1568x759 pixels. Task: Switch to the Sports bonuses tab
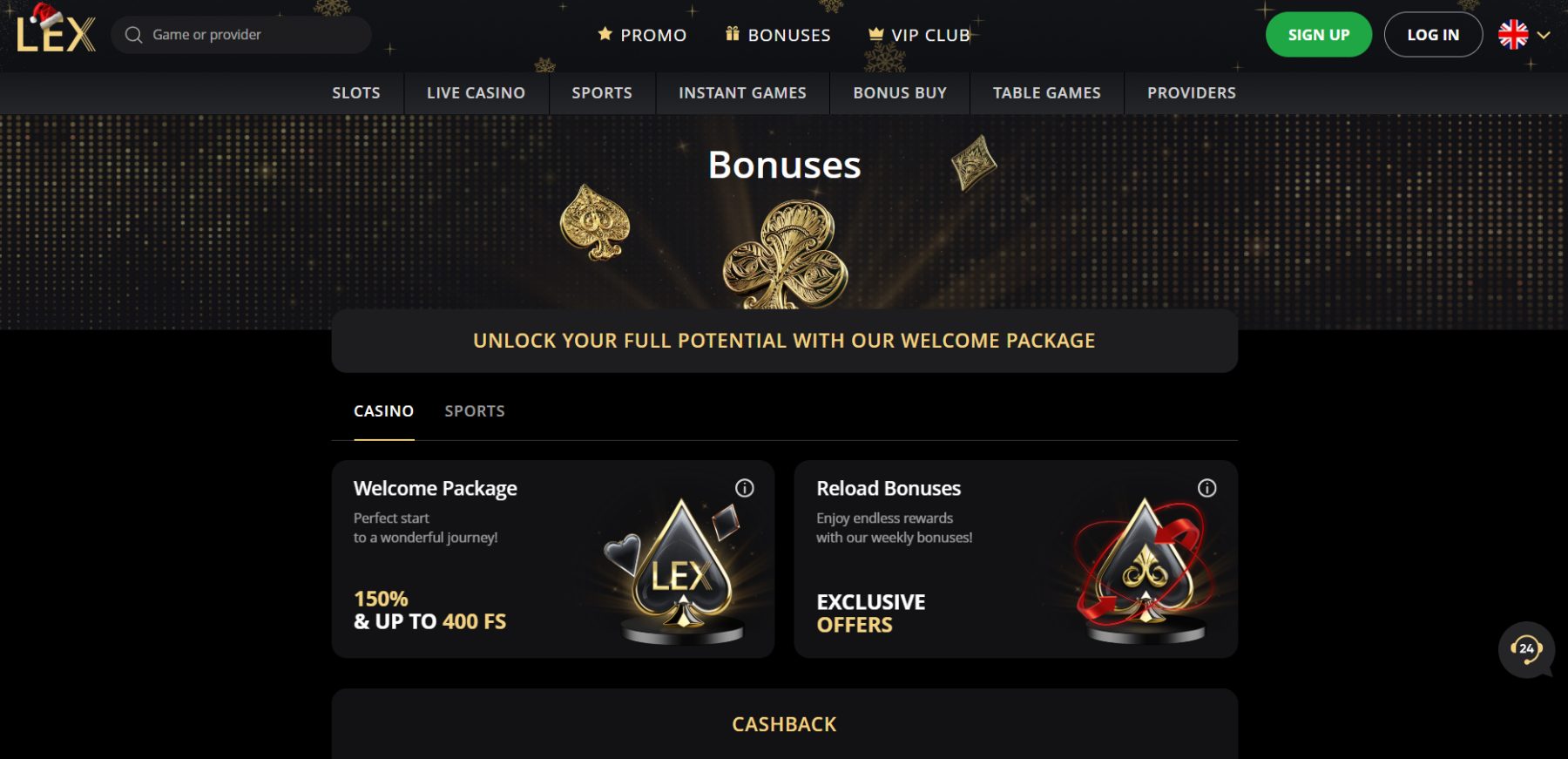475,411
